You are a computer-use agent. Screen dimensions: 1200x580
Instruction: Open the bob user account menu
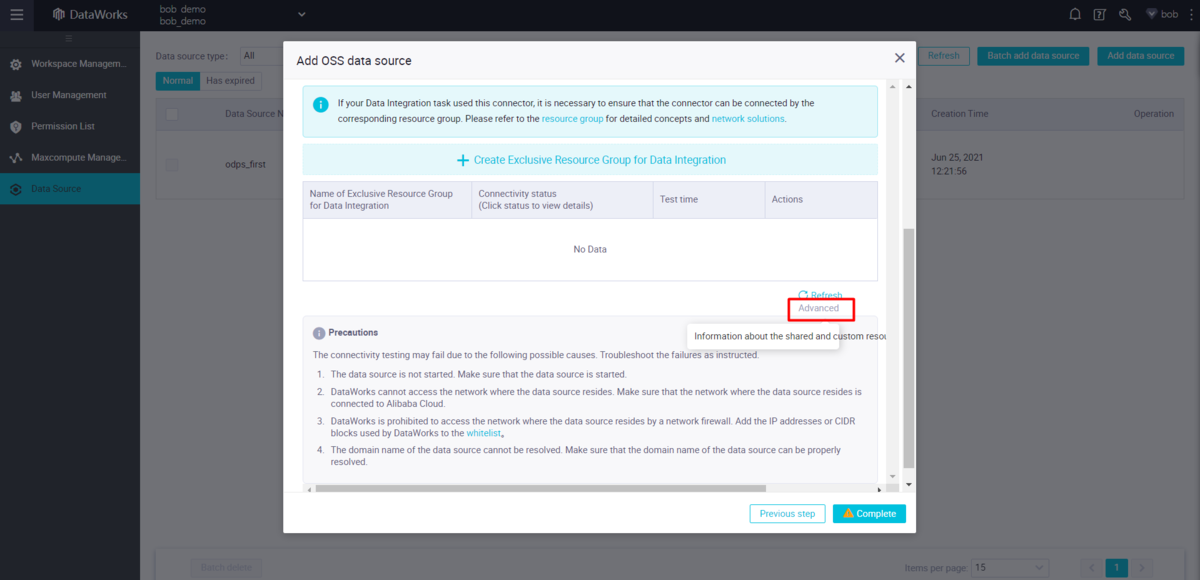(1161, 14)
